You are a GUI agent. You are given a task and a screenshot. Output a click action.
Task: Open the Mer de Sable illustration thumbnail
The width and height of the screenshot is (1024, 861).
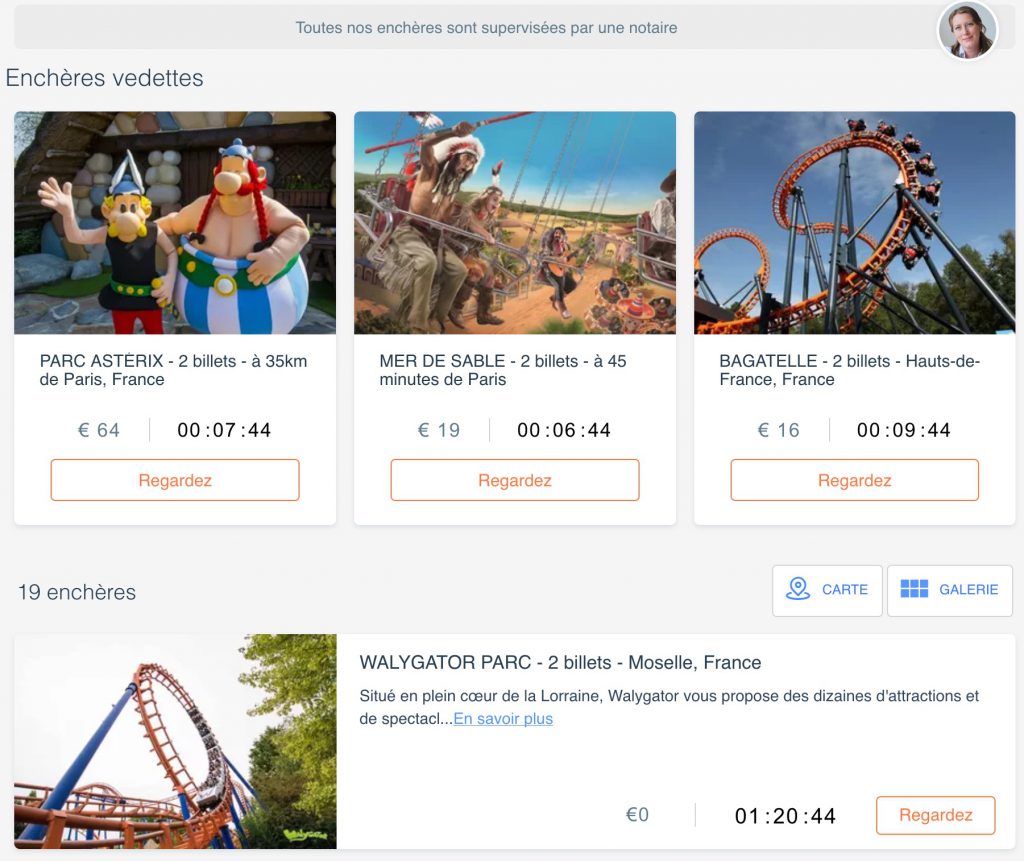pos(515,223)
